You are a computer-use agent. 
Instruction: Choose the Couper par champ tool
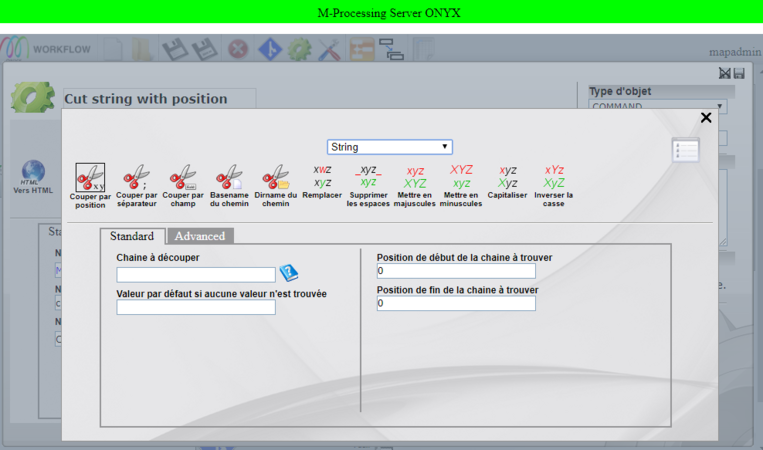pyautogui.click(x=183, y=178)
